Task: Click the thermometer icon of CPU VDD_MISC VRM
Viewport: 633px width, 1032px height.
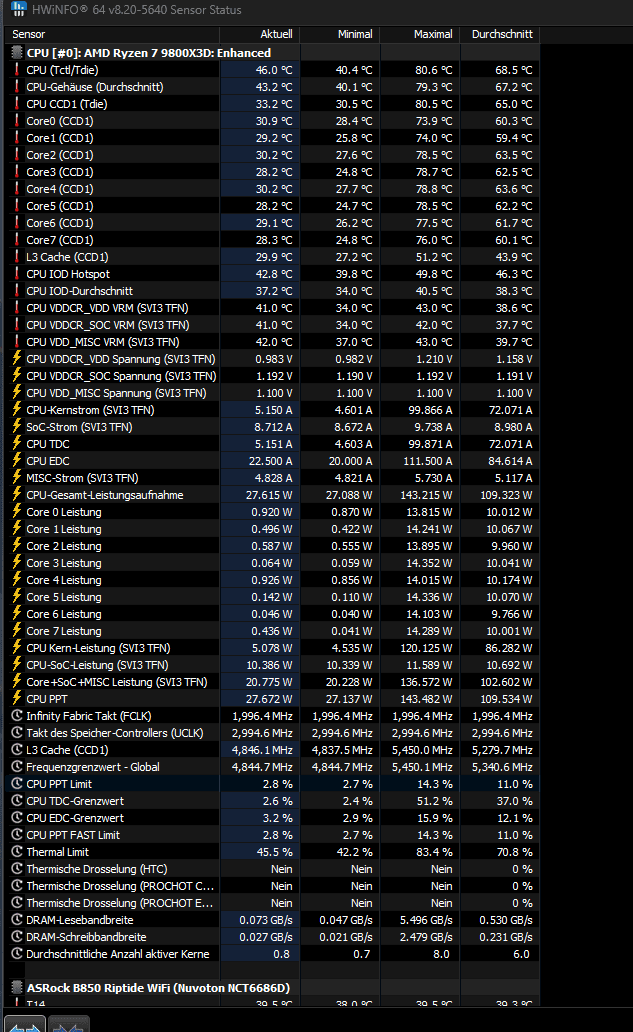Action: [17, 342]
